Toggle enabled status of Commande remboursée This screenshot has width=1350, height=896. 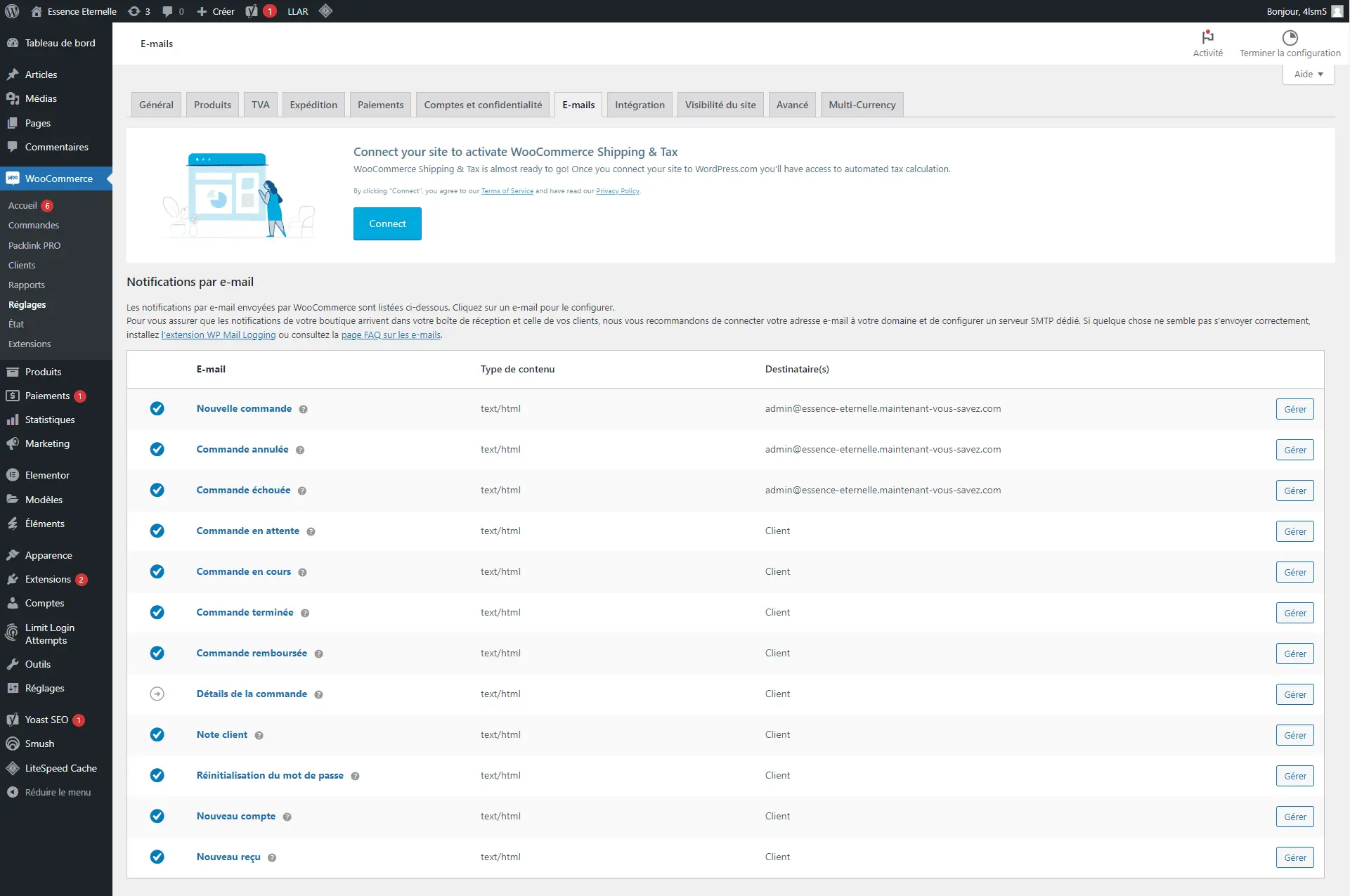pyautogui.click(x=157, y=653)
